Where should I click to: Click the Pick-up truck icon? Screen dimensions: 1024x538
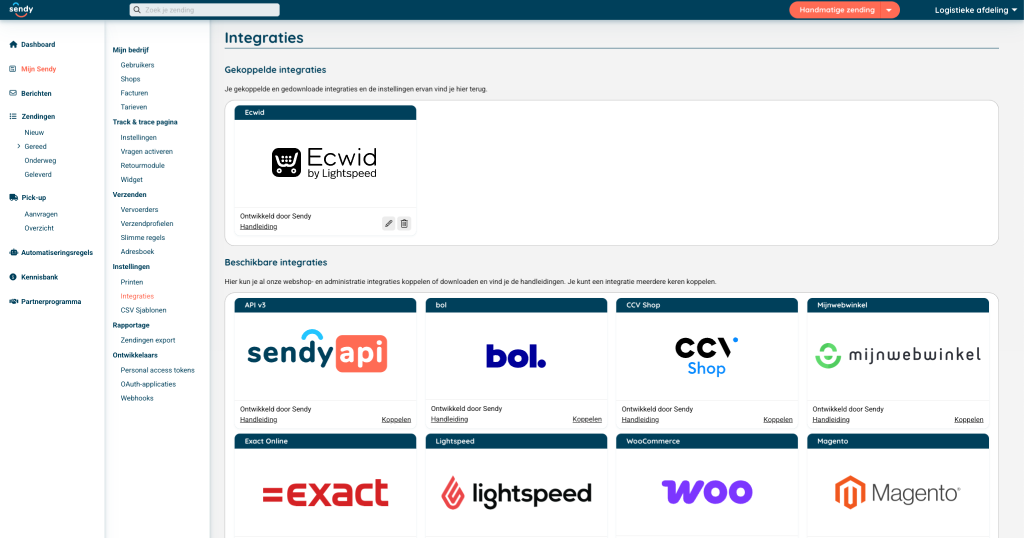(x=13, y=197)
